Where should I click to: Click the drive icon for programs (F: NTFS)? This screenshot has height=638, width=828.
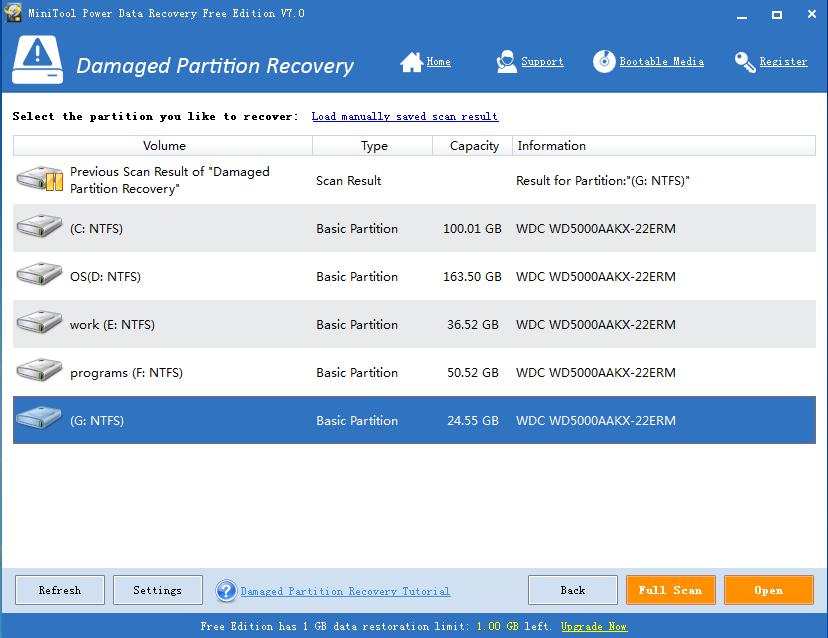[x=39, y=370]
